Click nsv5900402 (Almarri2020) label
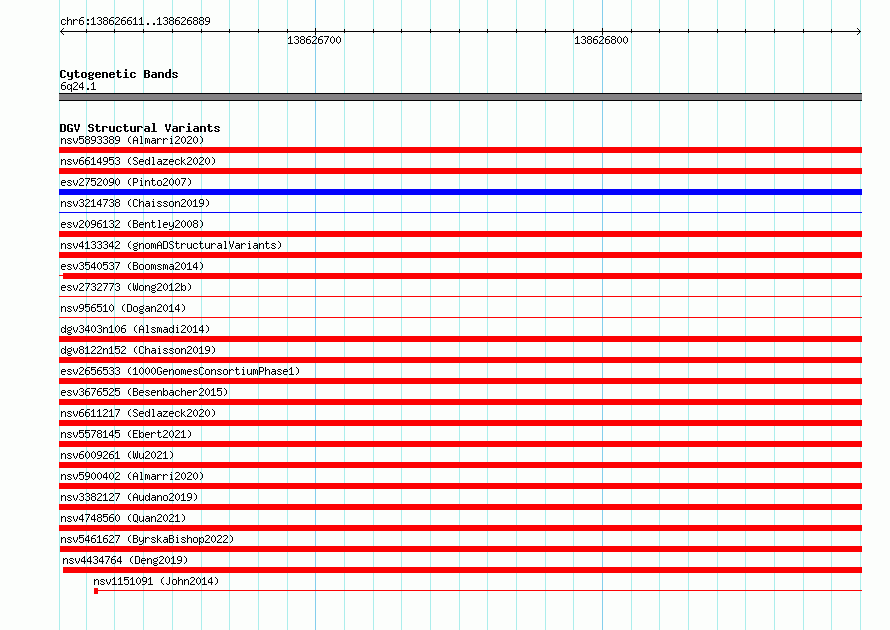Screen dimensions: 890x630 tap(132, 476)
